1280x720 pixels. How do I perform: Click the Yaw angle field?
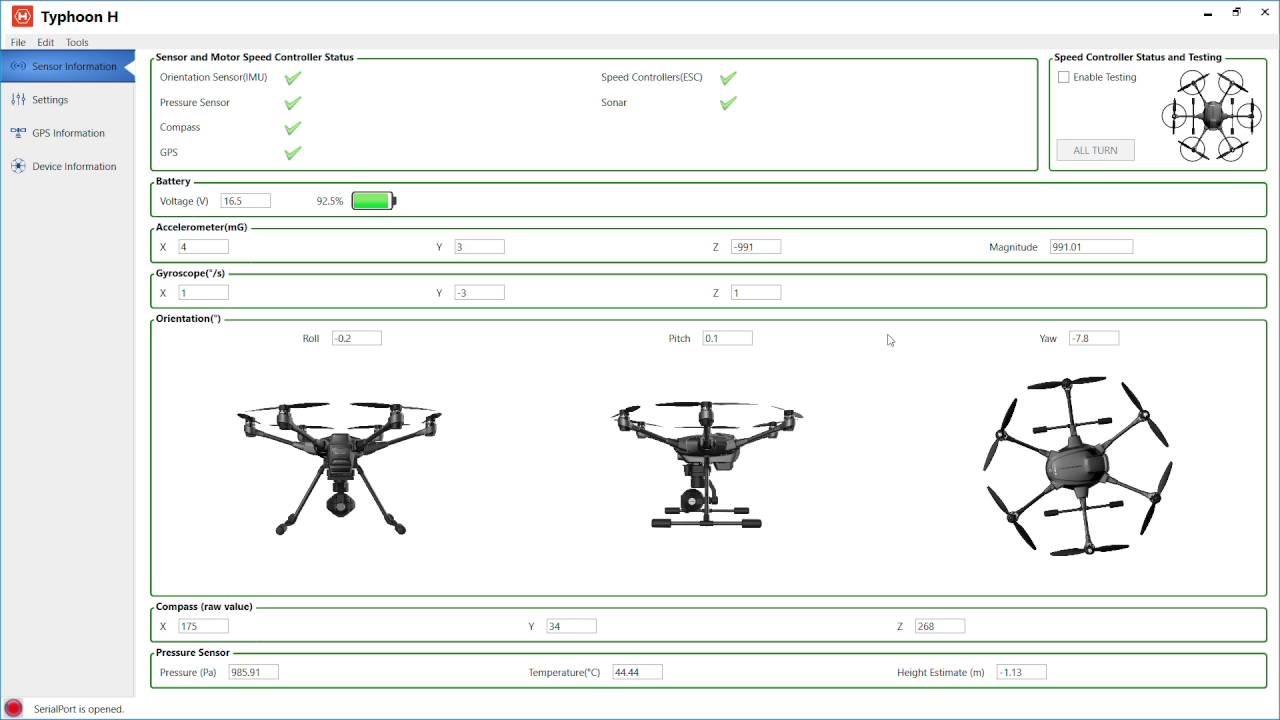click(x=1094, y=338)
